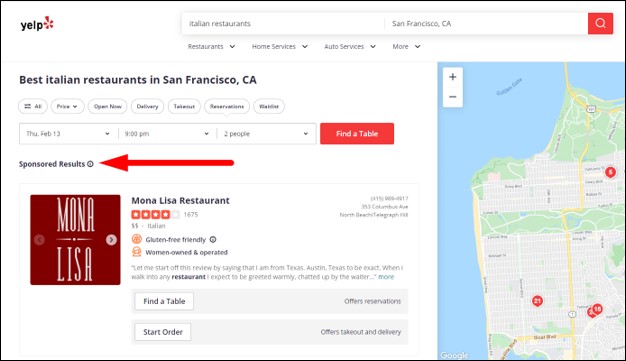626x361 pixels.
Task: Open the Yelp logo homepage
Action: coord(37,24)
